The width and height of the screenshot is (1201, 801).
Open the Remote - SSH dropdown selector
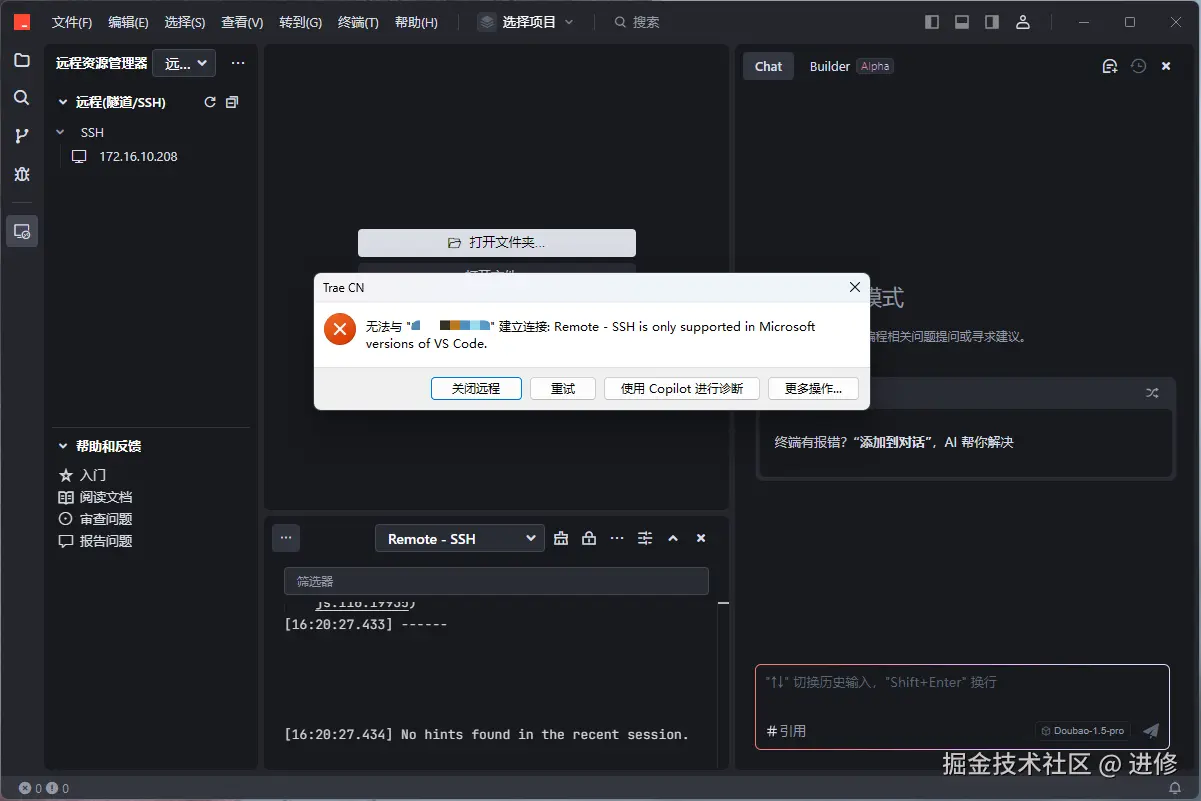pos(459,537)
